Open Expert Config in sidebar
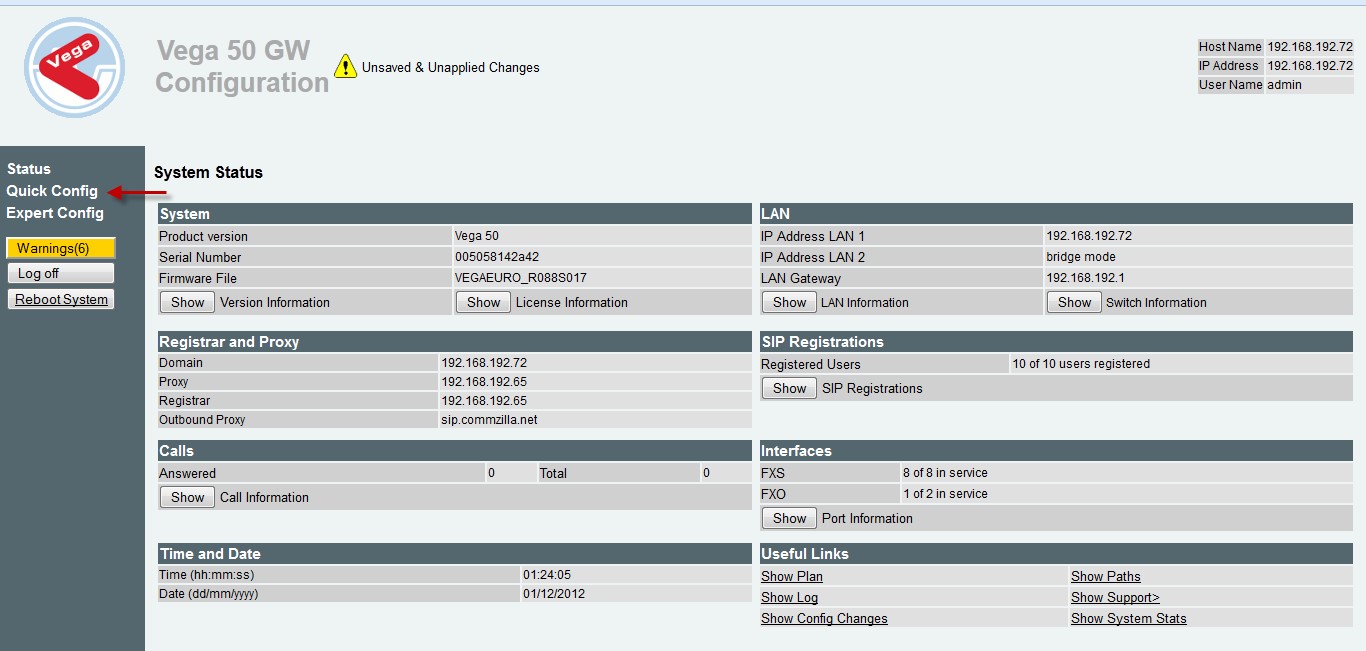 pos(55,213)
